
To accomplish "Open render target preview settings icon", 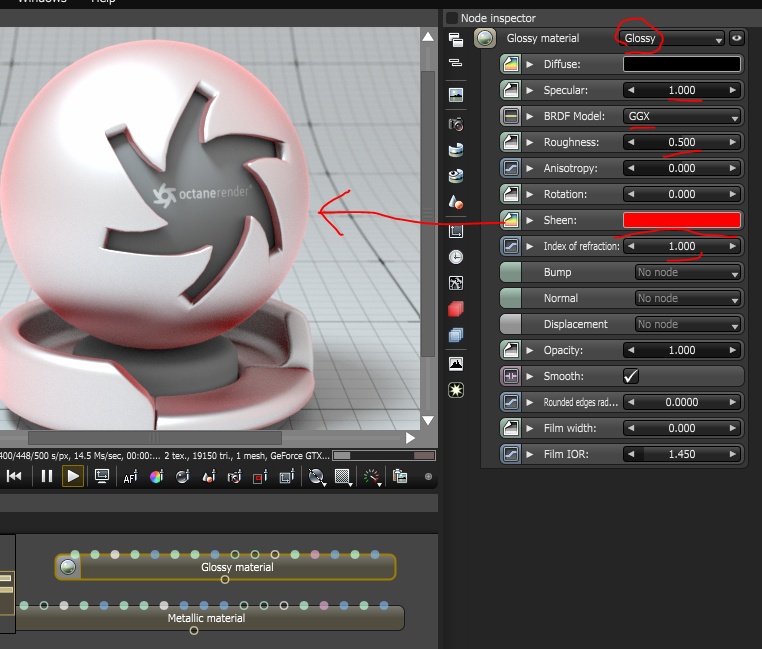I will tap(456, 95).
